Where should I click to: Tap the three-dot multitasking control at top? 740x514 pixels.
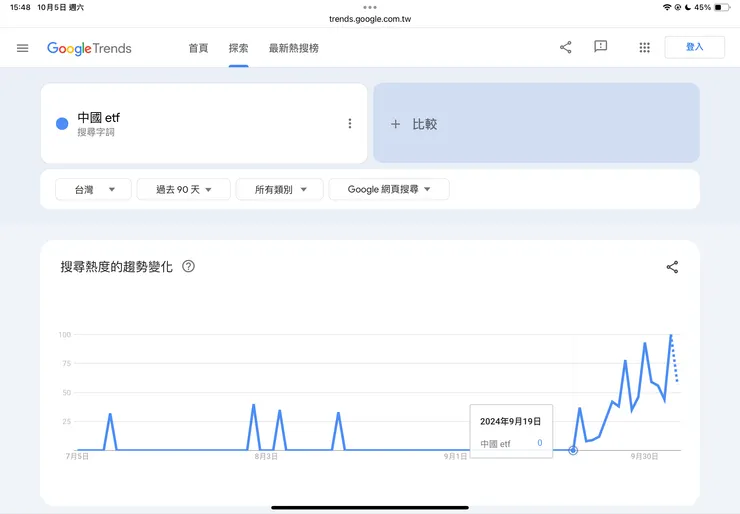(370, 7)
